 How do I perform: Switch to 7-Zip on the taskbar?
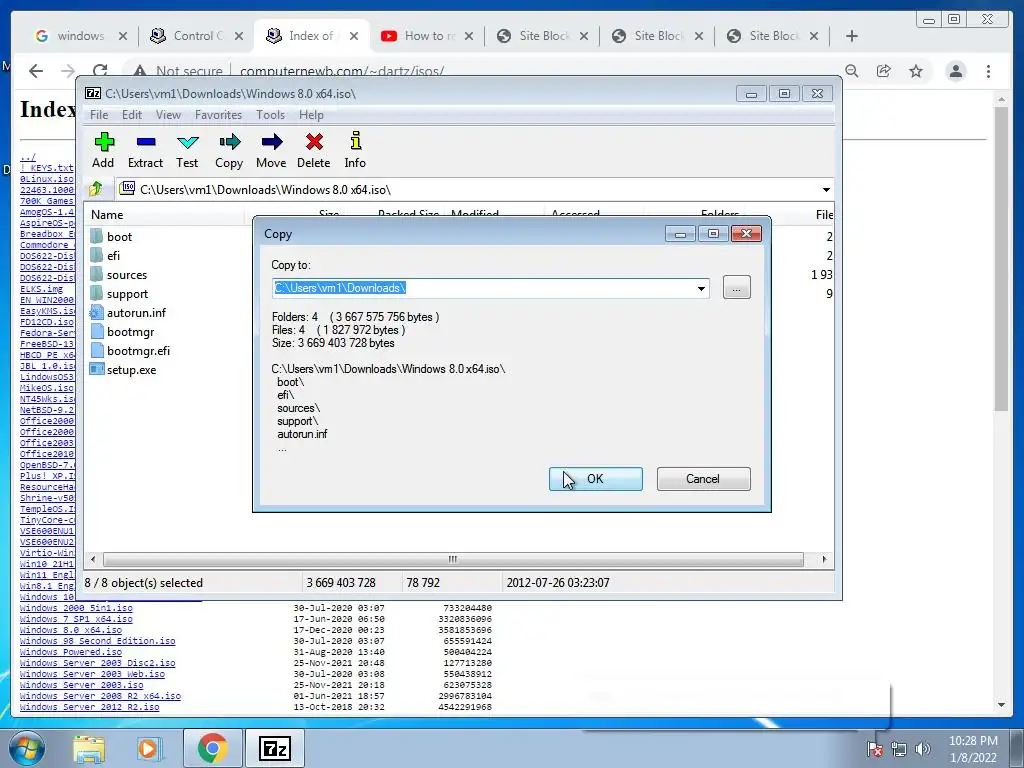pyautogui.click(x=275, y=748)
